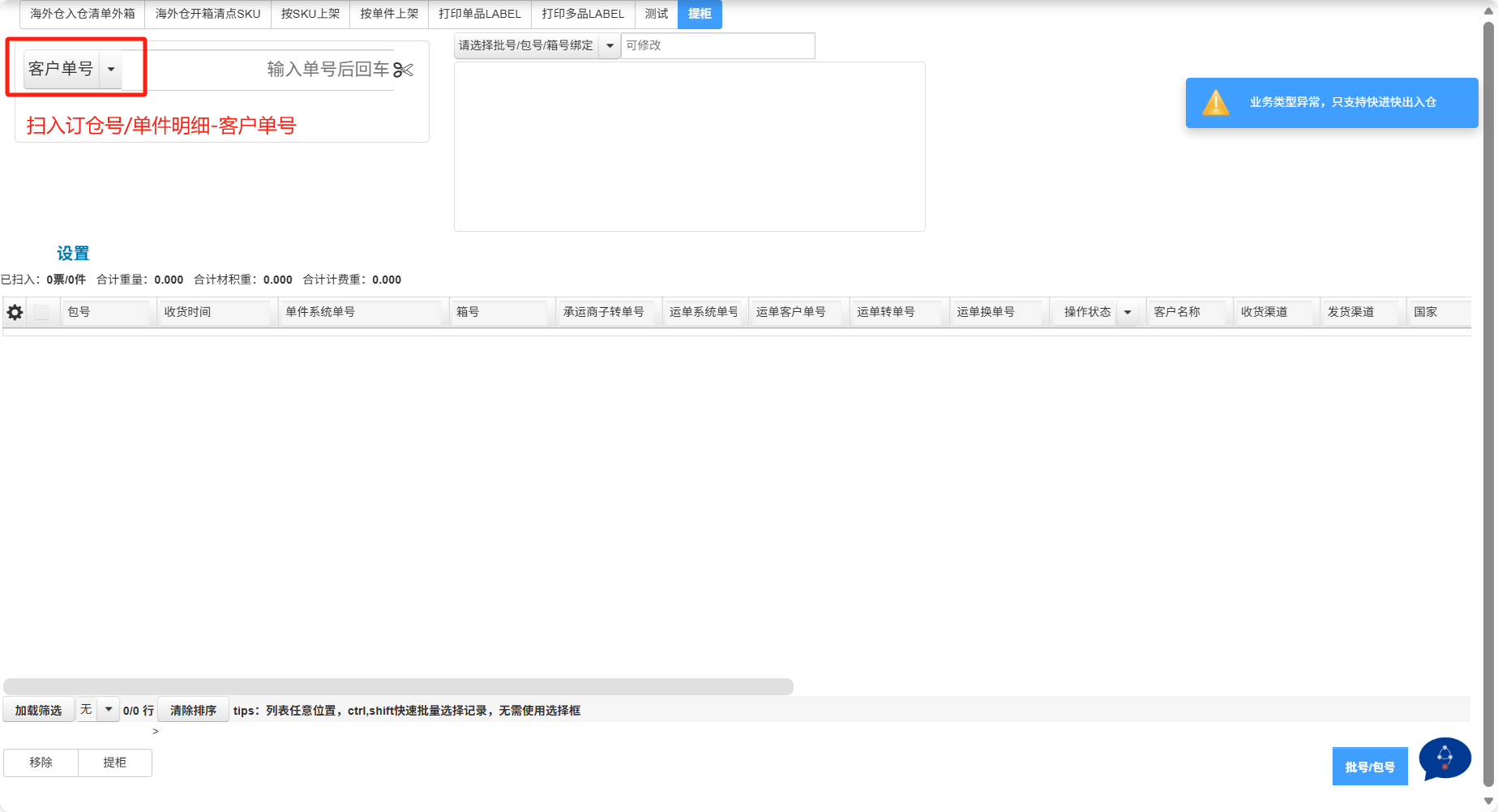Open the blue chat assistant bubble
The image size is (1498, 812).
pos(1444,759)
